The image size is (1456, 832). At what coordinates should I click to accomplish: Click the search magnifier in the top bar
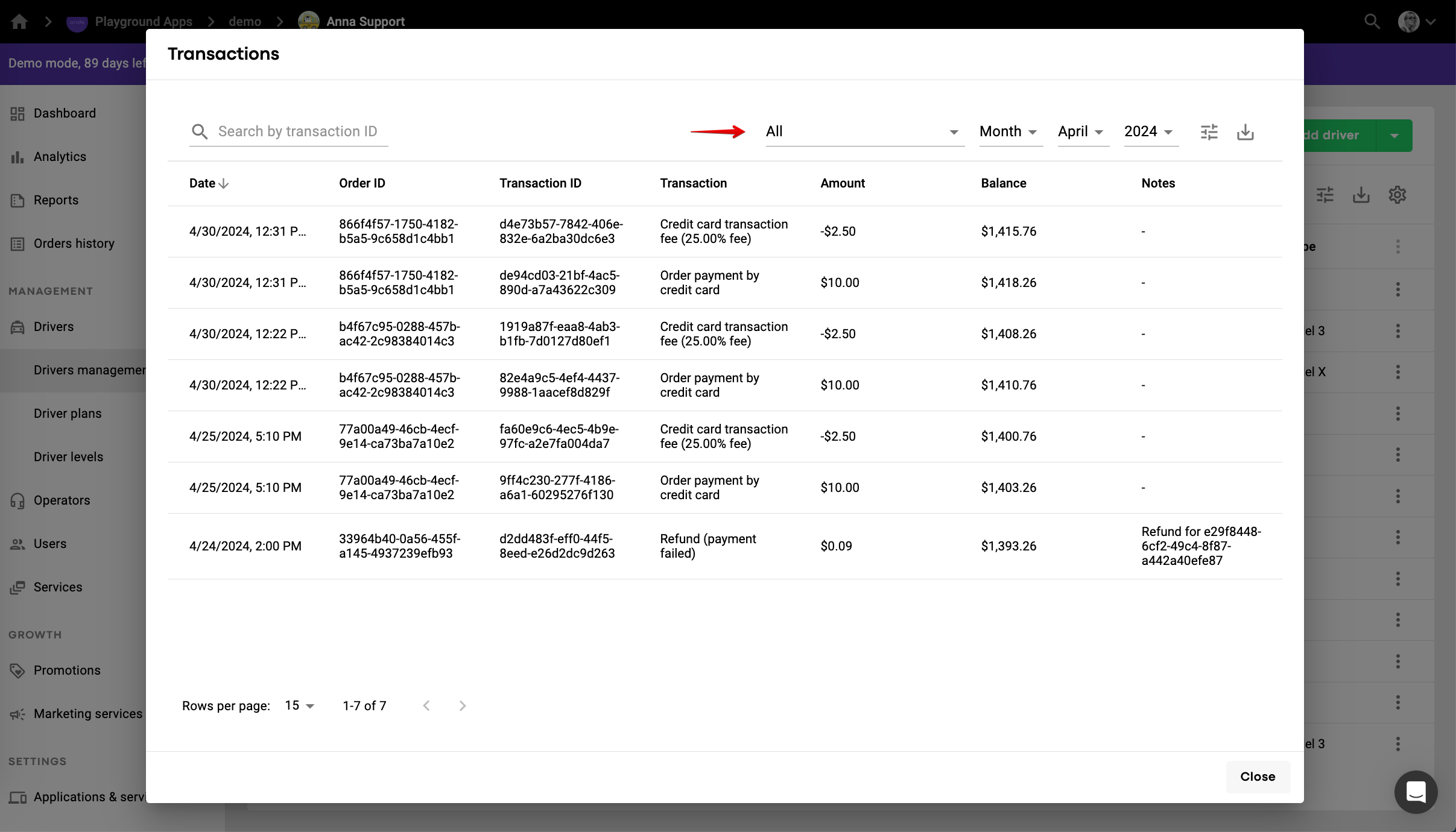[x=1372, y=22]
